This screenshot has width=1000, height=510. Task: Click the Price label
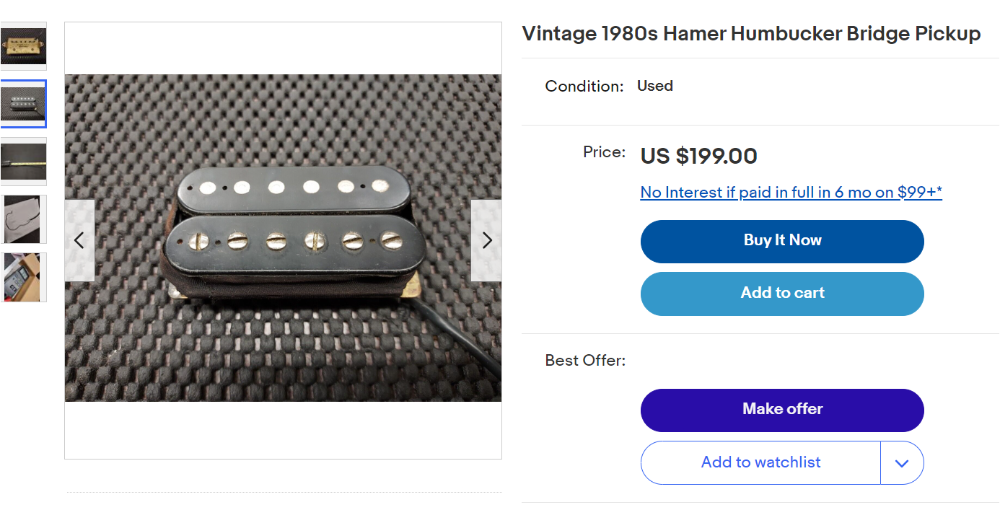point(604,152)
